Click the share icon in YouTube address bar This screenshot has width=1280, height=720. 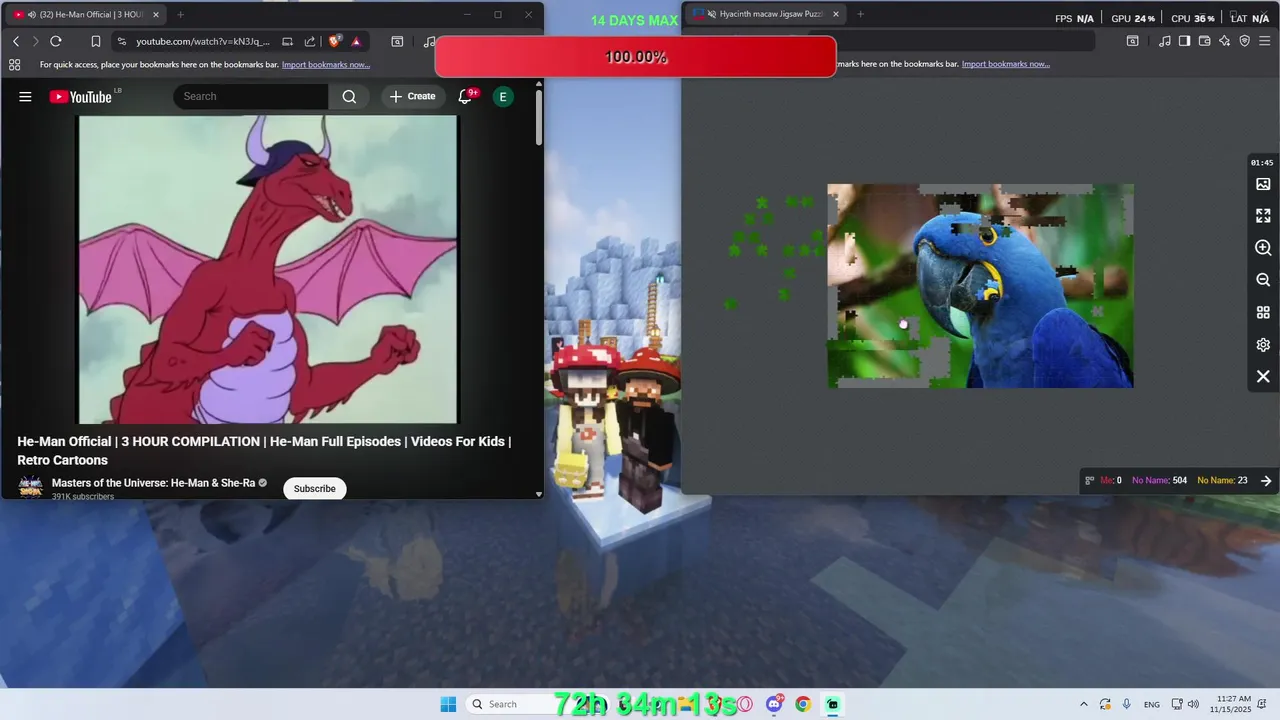pyautogui.click(x=310, y=41)
